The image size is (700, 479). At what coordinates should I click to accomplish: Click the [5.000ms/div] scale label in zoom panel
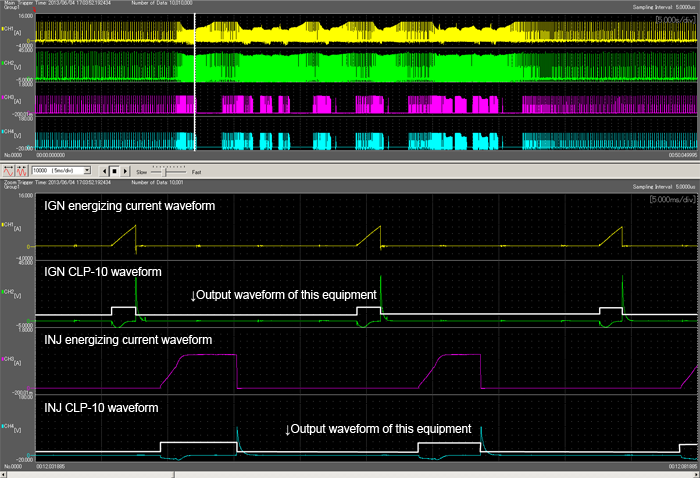coord(672,200)
